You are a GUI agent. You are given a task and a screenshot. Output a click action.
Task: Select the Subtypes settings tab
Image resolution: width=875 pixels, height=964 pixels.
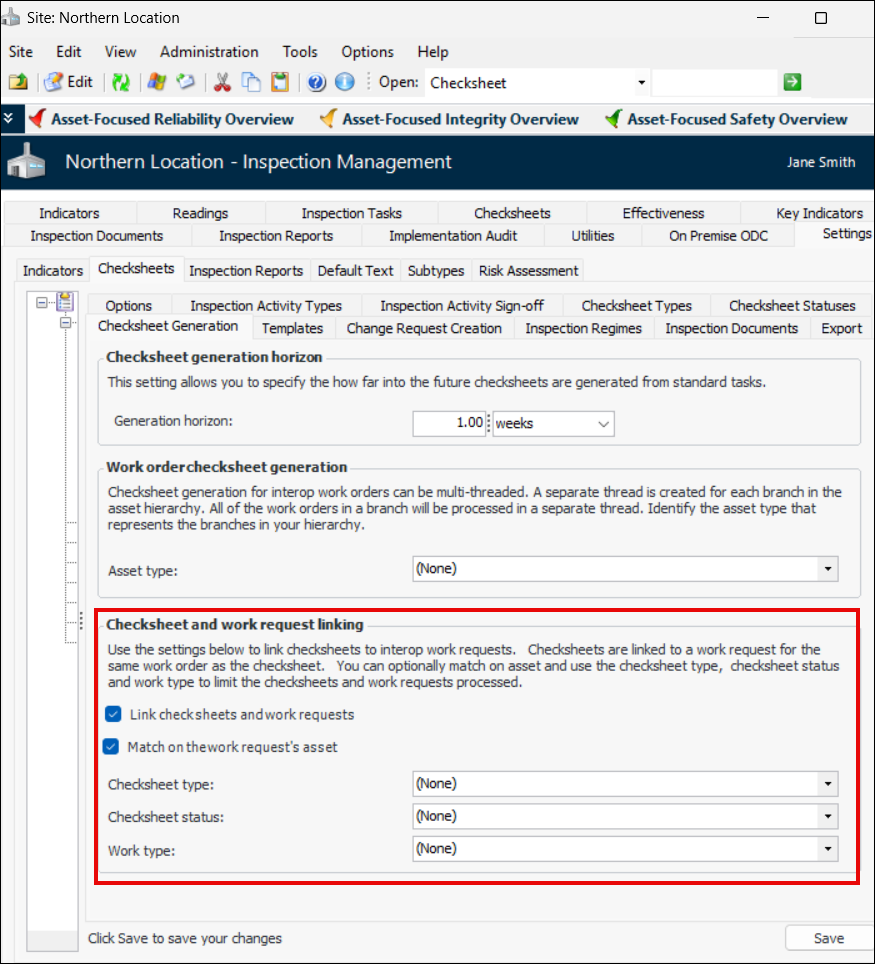coord(436,271)
